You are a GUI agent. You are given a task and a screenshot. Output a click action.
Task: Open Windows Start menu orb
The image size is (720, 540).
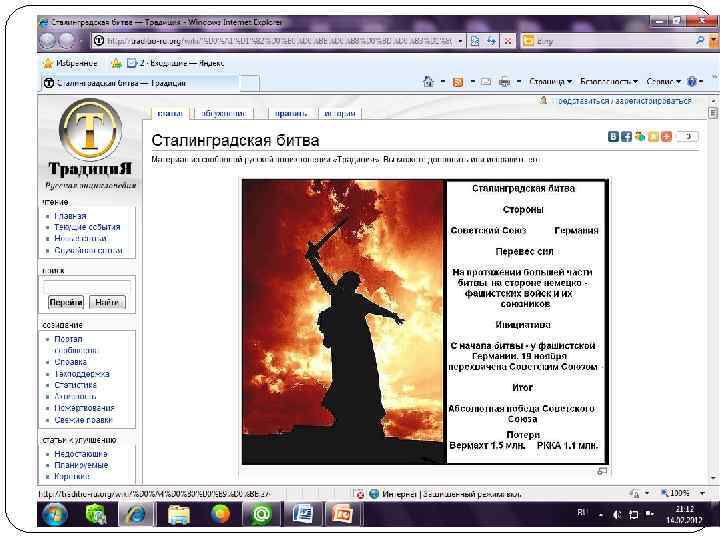point(55,515)
